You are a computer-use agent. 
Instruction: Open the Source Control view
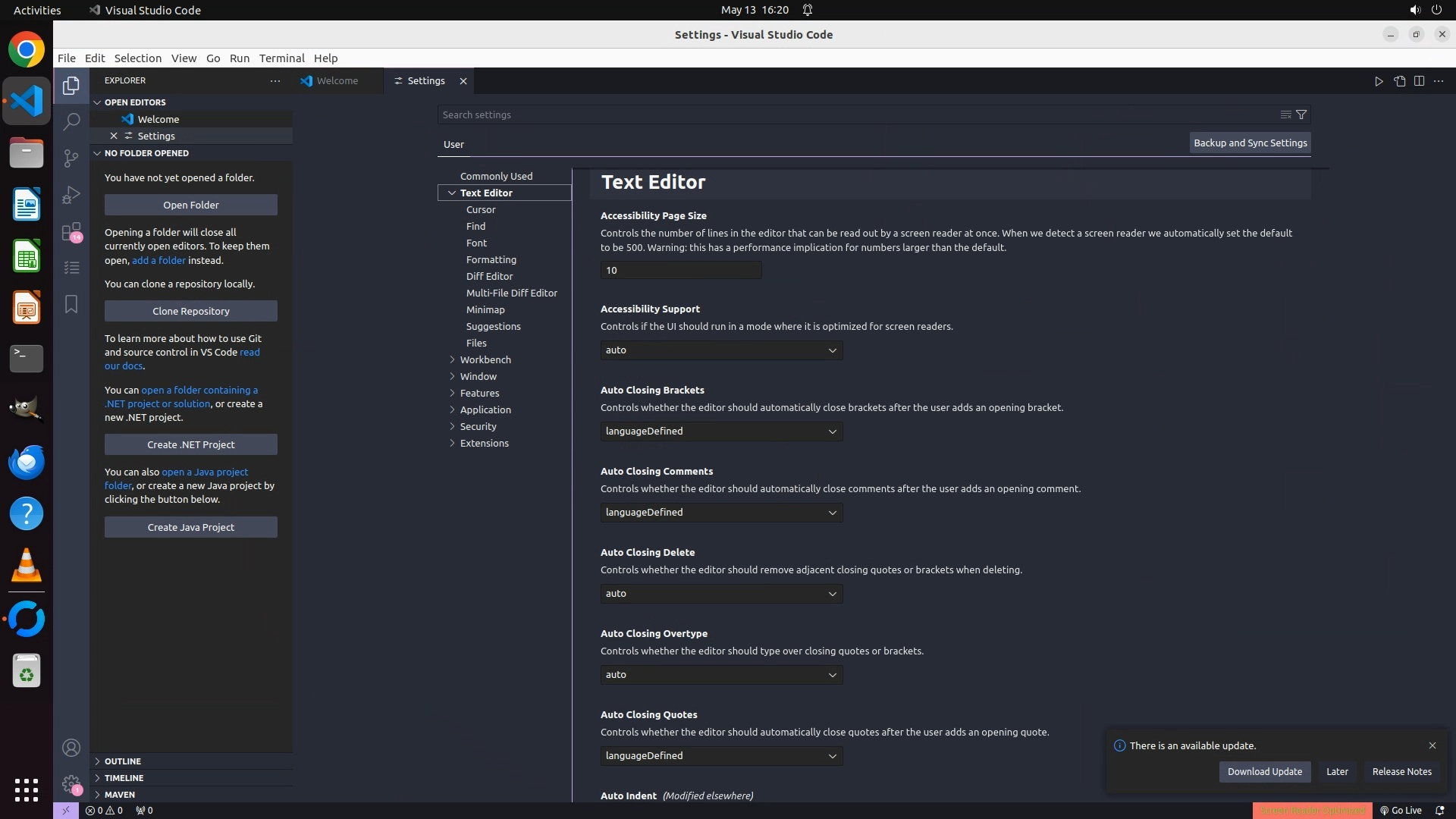pos(71,158)
